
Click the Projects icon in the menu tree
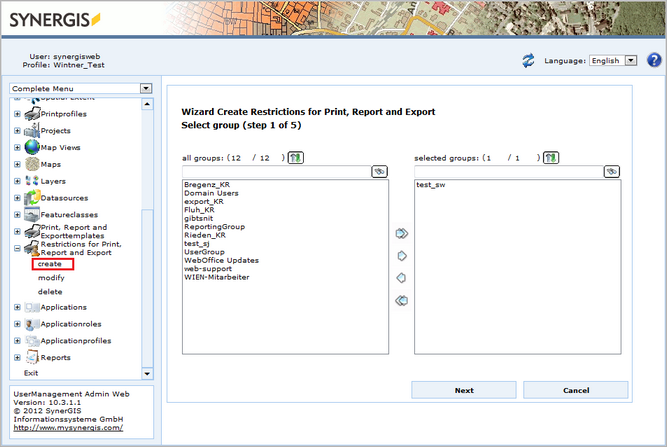pos(32,131)
